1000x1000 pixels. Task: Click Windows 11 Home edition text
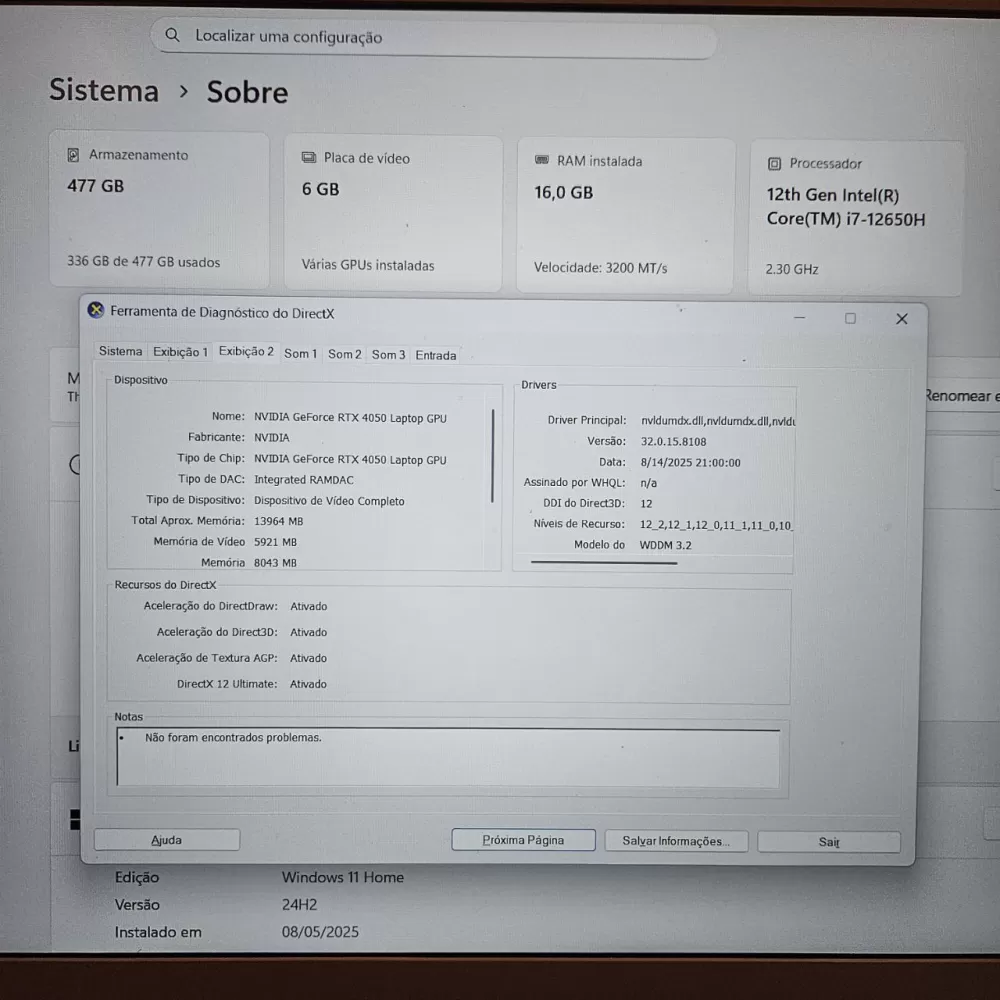[x=343, y=878]
